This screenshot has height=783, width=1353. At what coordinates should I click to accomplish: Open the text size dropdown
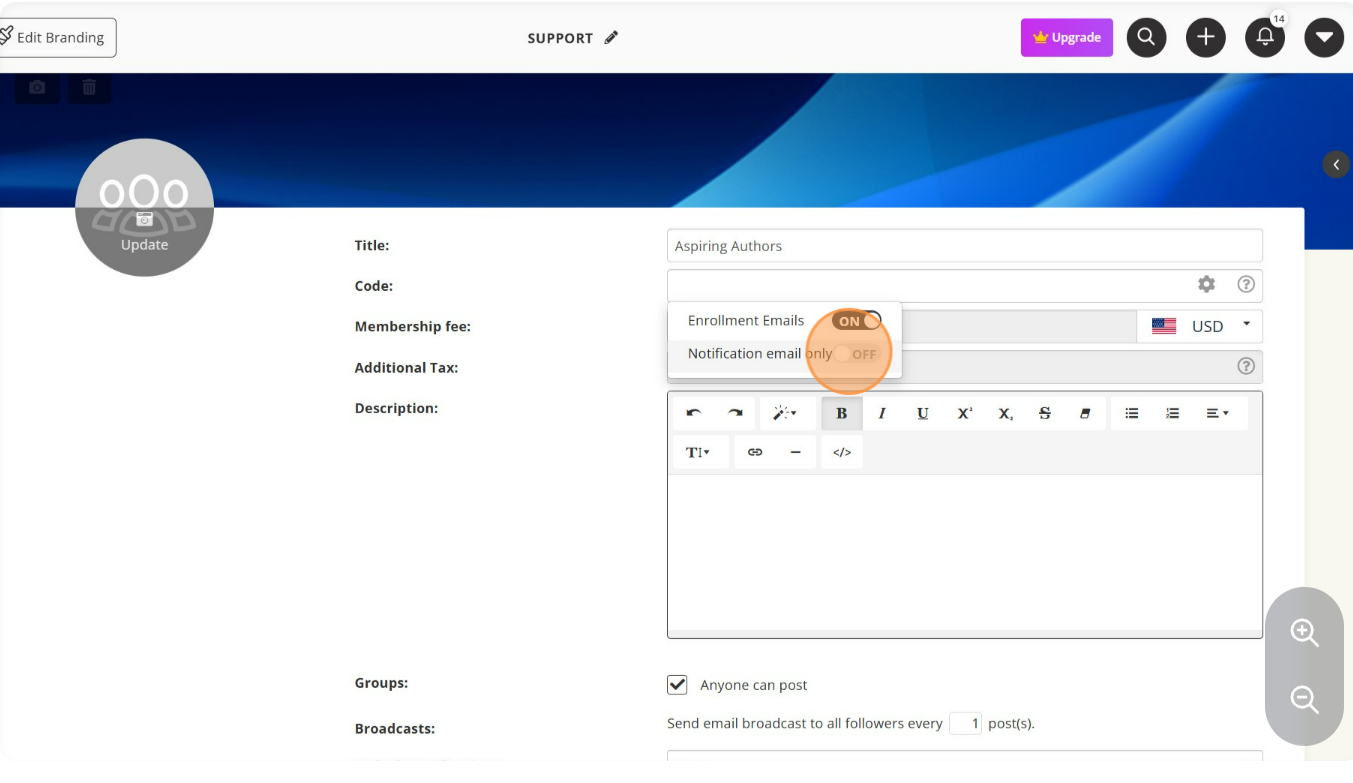click(x=698, y=452)
